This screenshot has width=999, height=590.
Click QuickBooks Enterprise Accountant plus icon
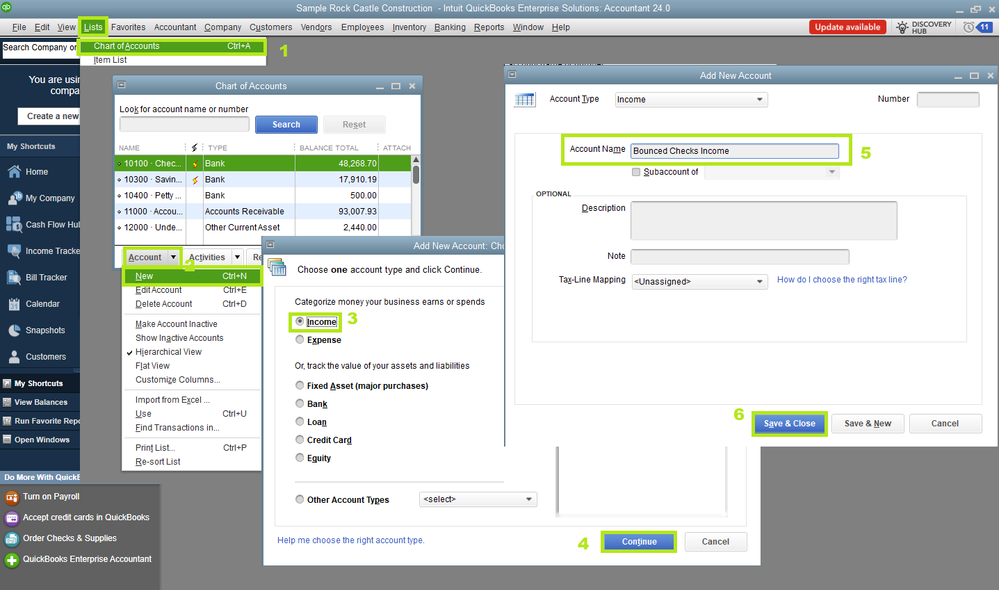tap(11, 560)
